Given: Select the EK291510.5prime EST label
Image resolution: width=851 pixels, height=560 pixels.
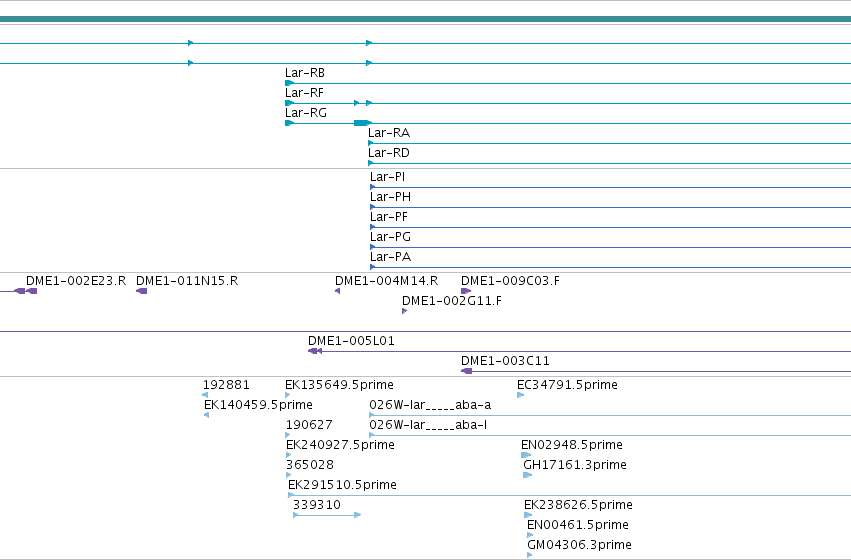Looking at the screenshot, I should [342, 485].
